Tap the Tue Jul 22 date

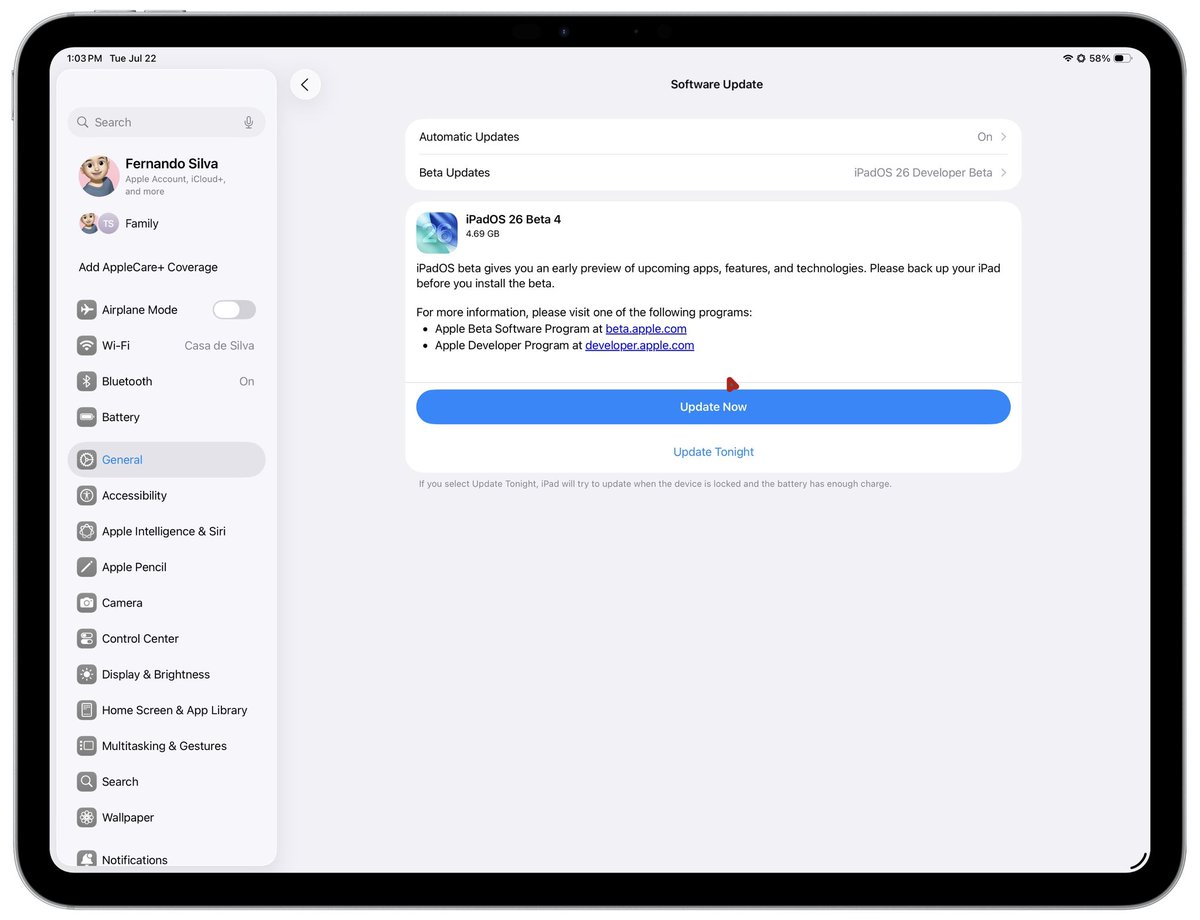(133, 59)
